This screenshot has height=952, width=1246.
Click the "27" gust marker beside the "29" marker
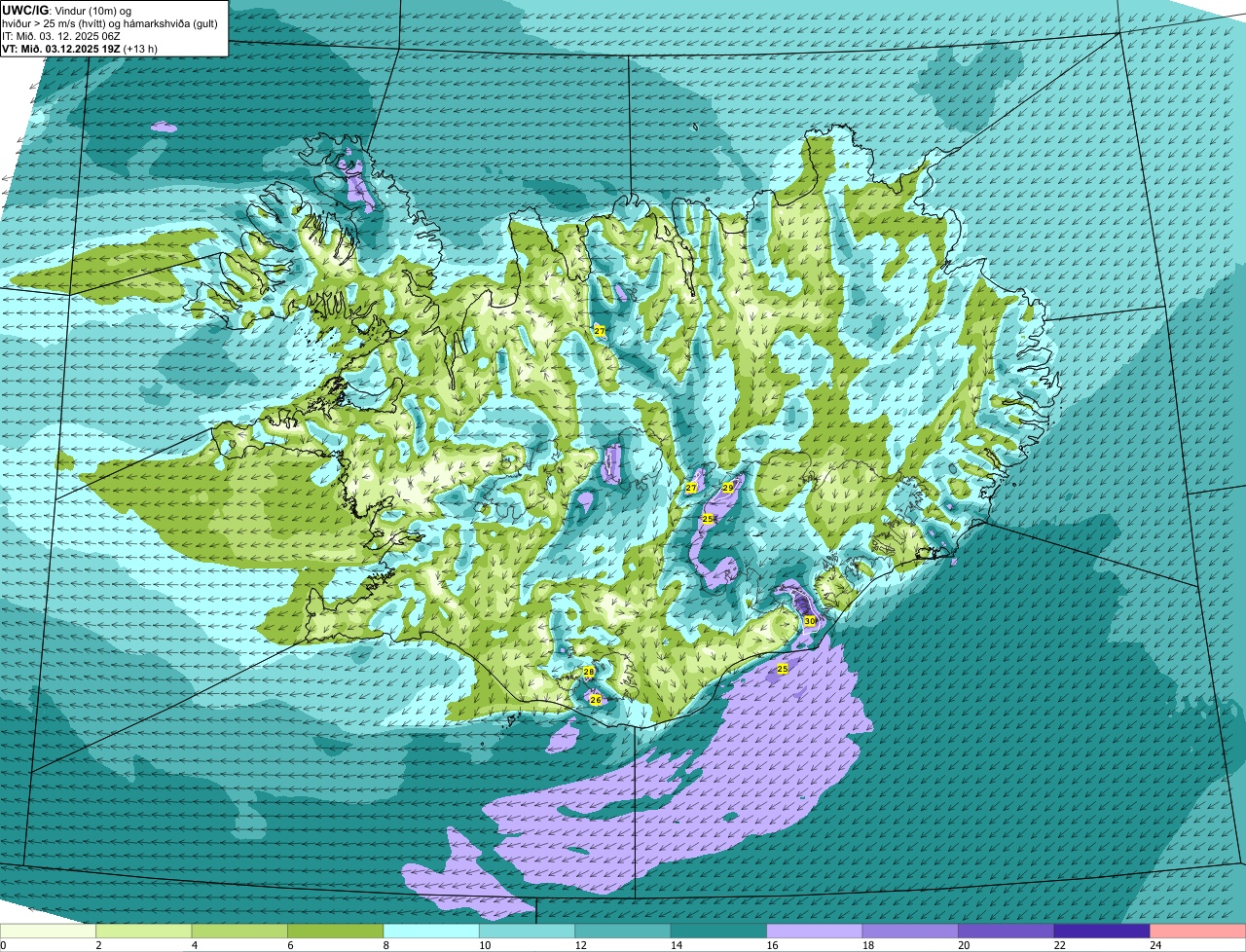click(691, 488)
